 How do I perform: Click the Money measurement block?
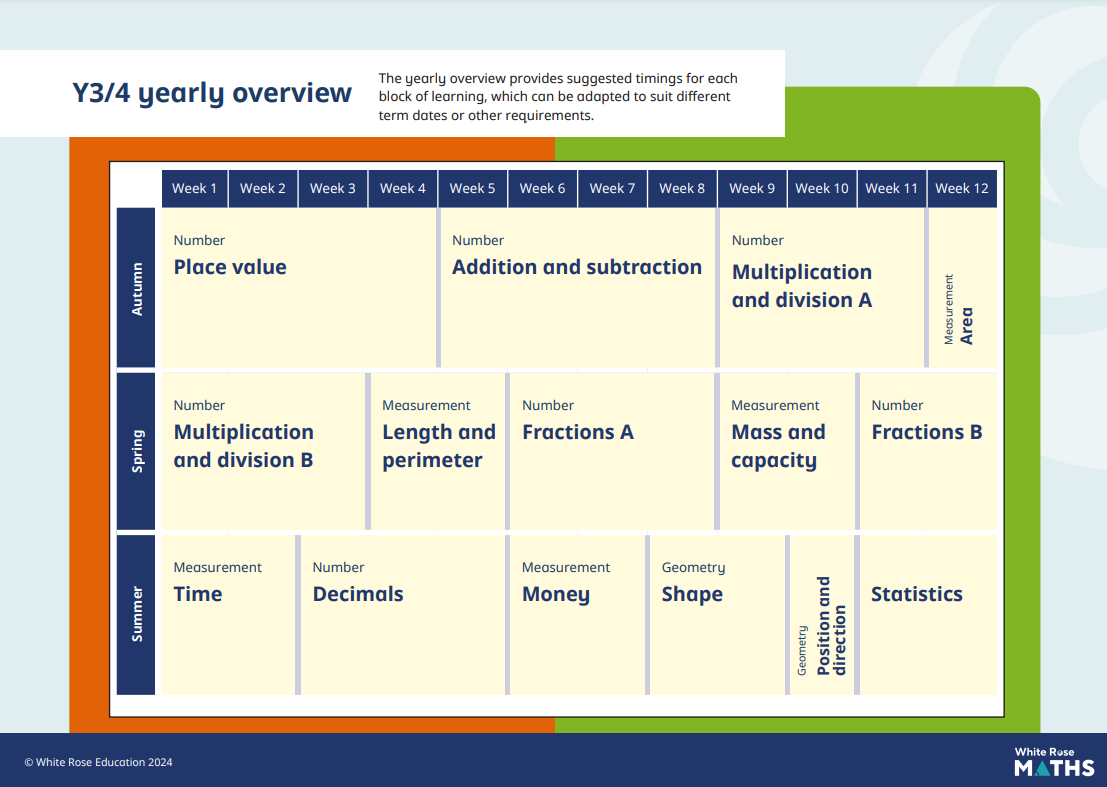(576, 614)
